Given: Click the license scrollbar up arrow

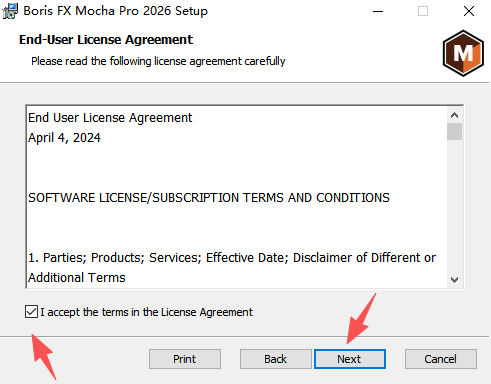Looking at the screenshot, I should click(x=454, y=115).
